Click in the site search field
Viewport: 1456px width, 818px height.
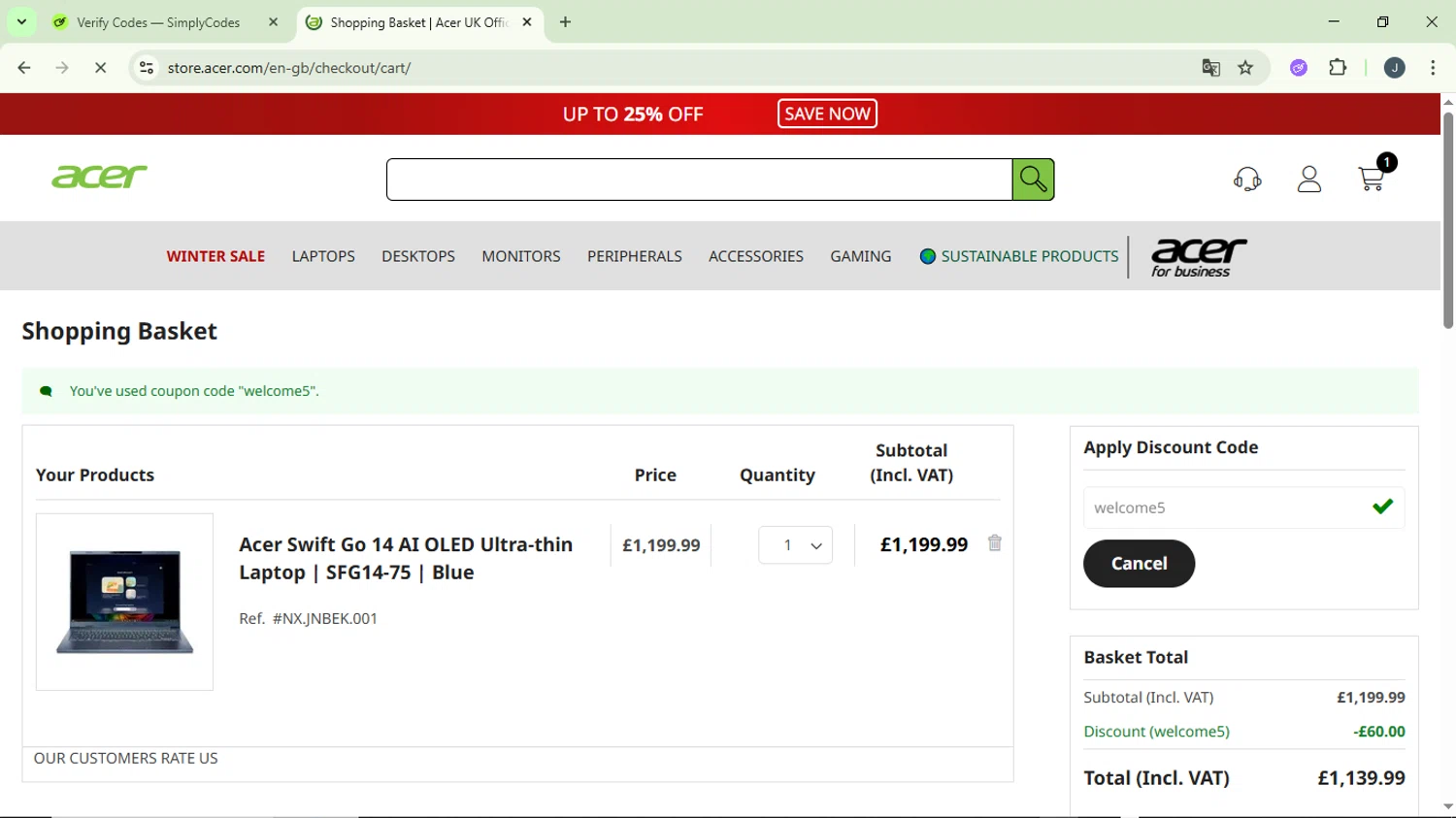coord(699,180)
